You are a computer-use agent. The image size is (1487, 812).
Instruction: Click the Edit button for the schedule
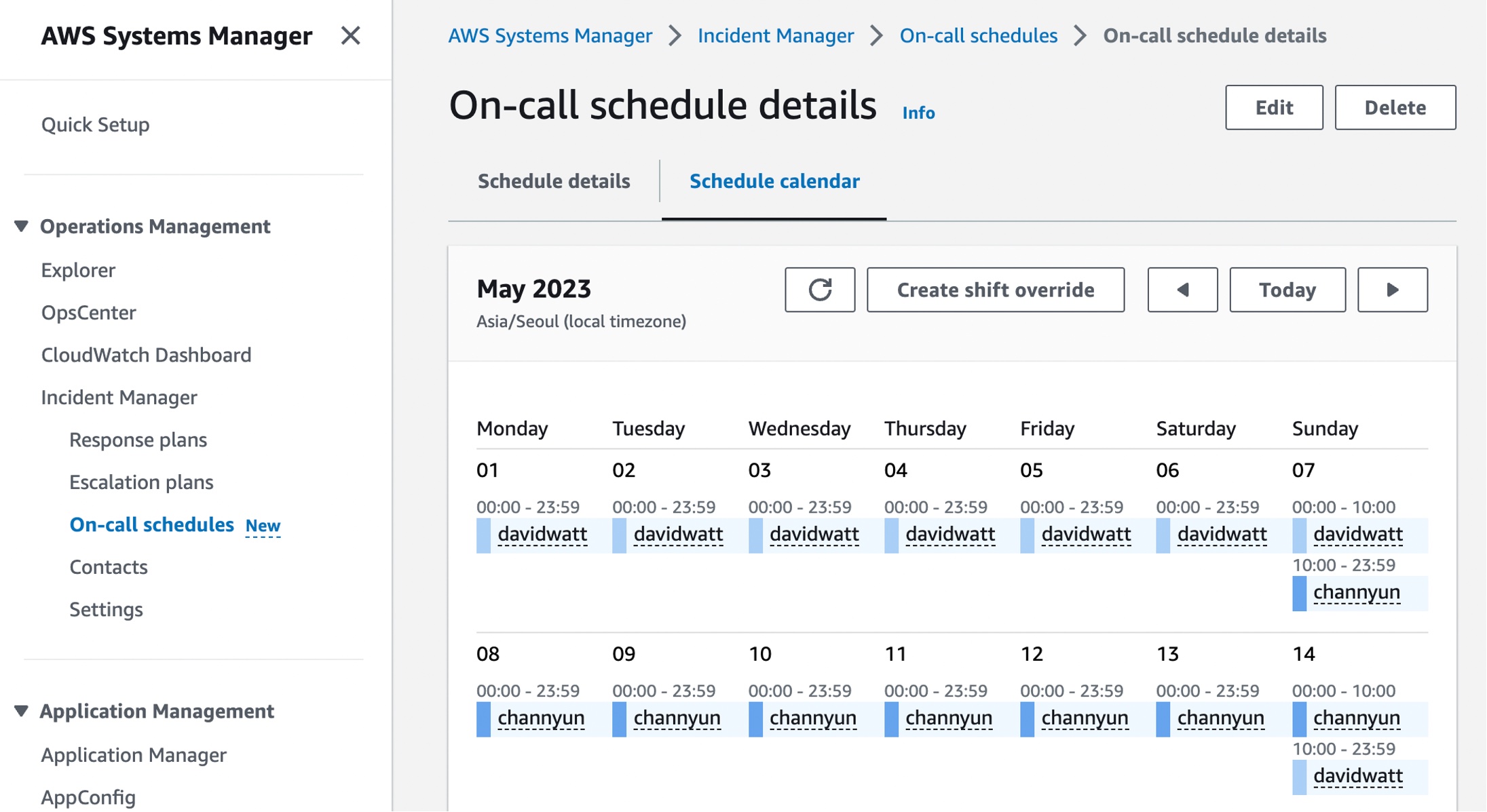pos(1274,107)
